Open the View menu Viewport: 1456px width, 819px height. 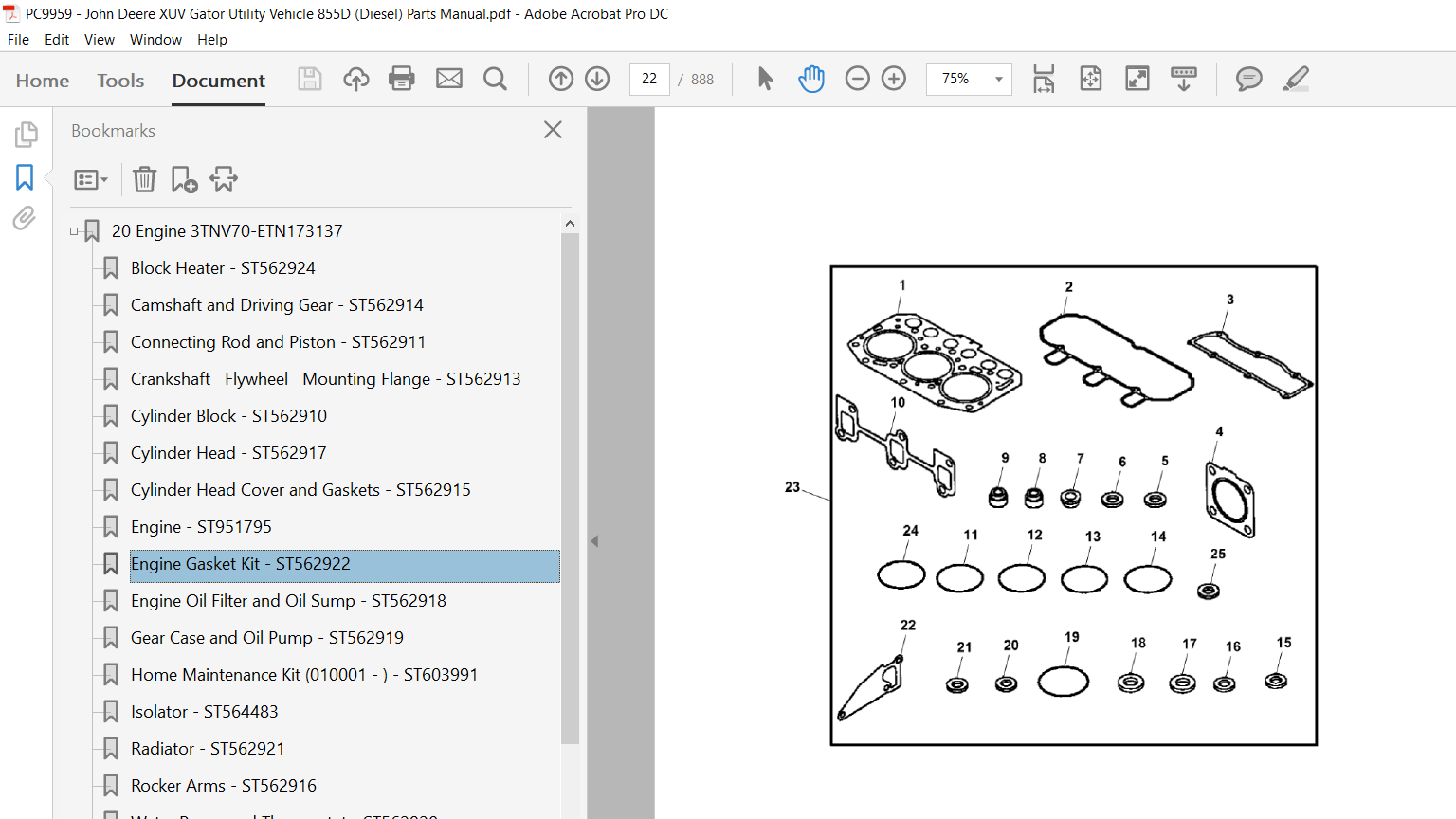(x=100, y=40)
